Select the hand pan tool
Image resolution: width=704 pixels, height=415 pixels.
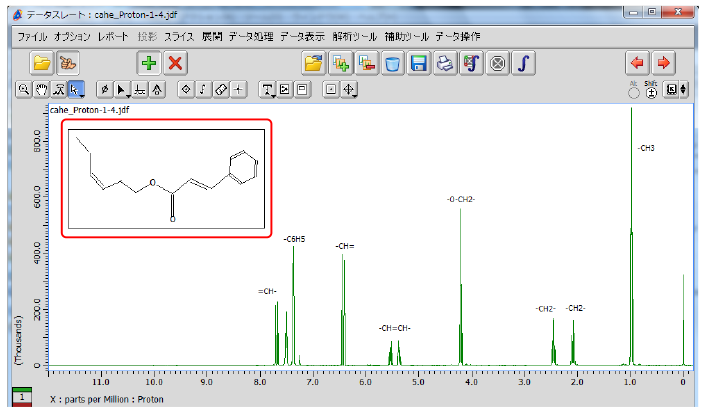point(41,90)
